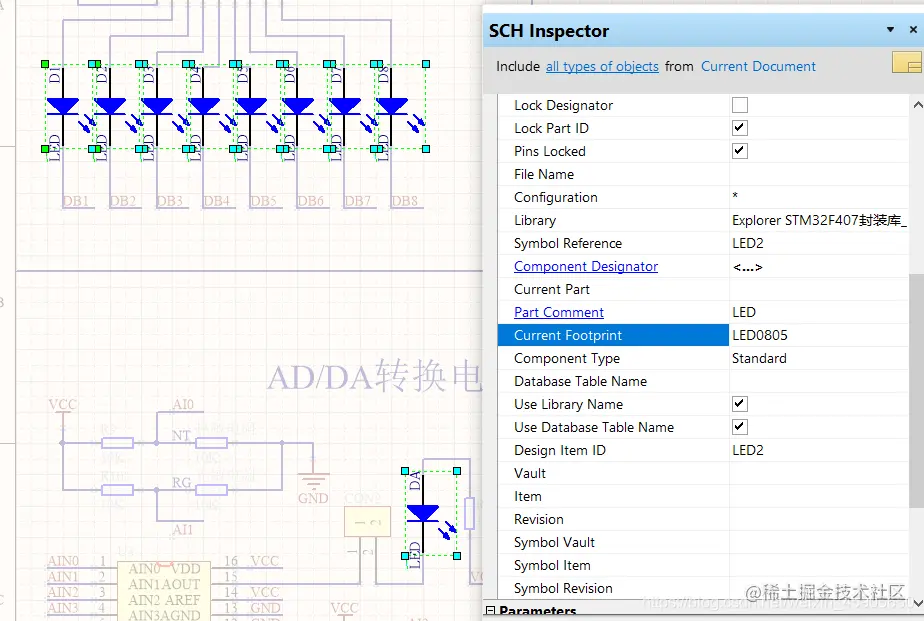This screenshot has width=924, height=621.
Task: Click the Part Comment LED value
Action: pos(744,312)
